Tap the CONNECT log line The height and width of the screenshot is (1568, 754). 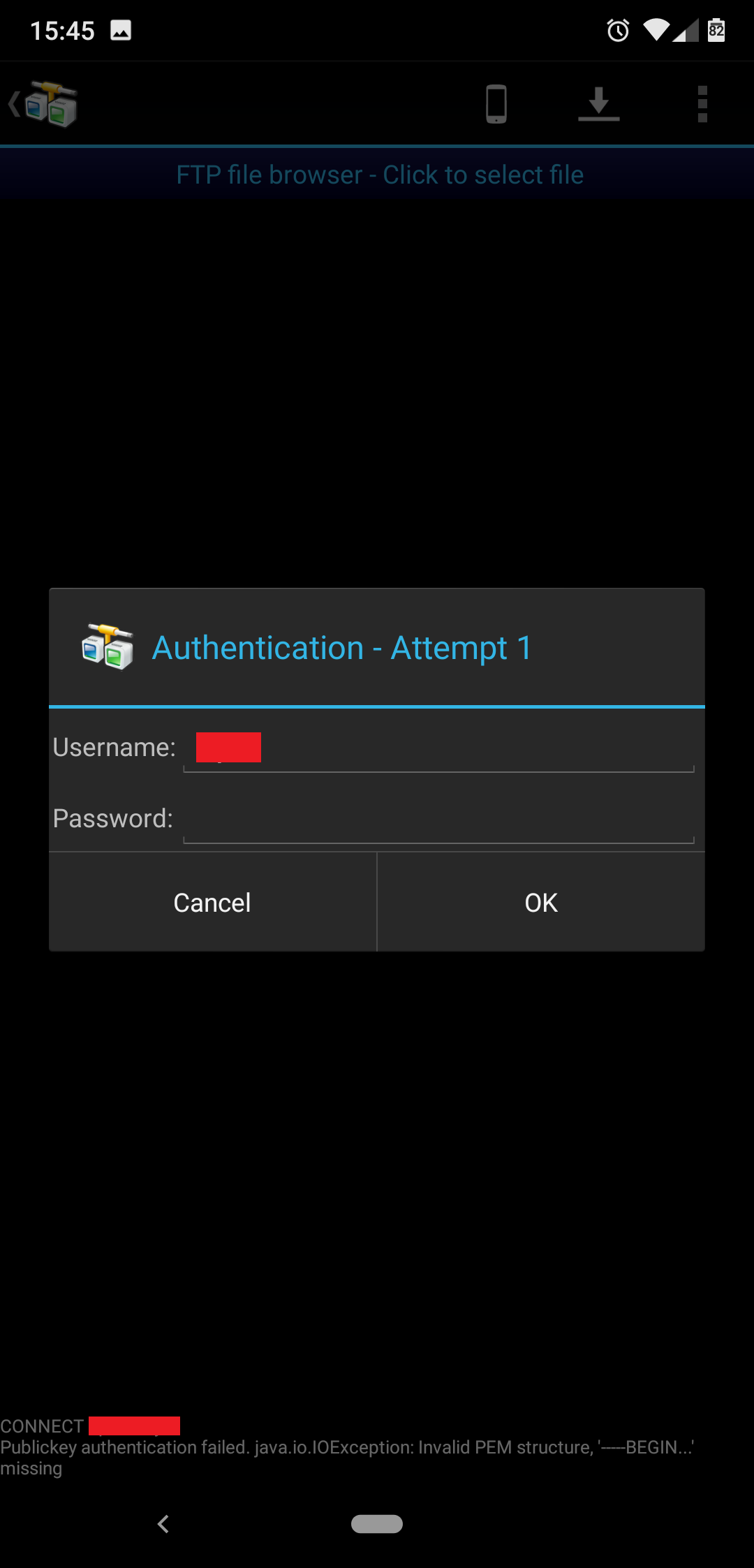pyautogui.click(x=90, y=1426)
